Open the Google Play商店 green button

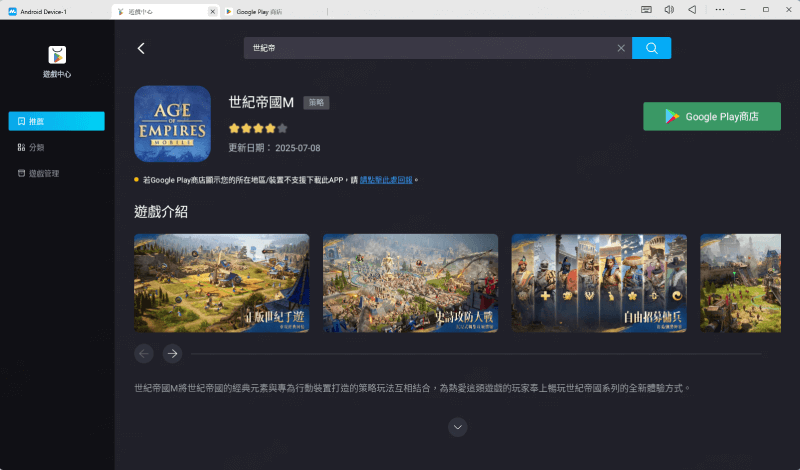click(712, 116)
